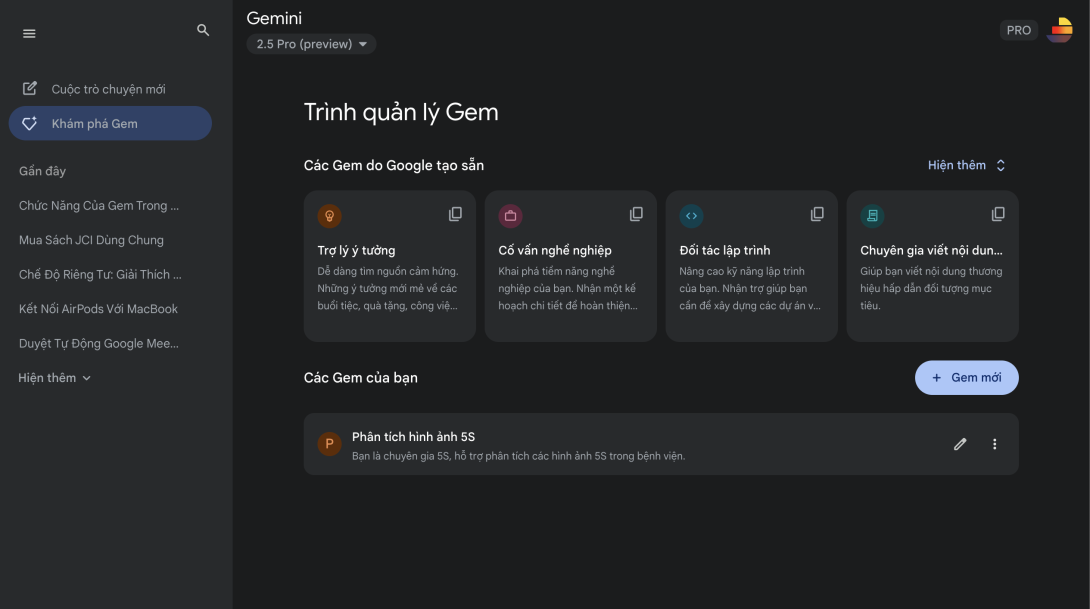The height and width of the screenshot is (609, 1090).
Task: Open the account profile avatar
Action: pyautogui.click(x=1060, y=30)
